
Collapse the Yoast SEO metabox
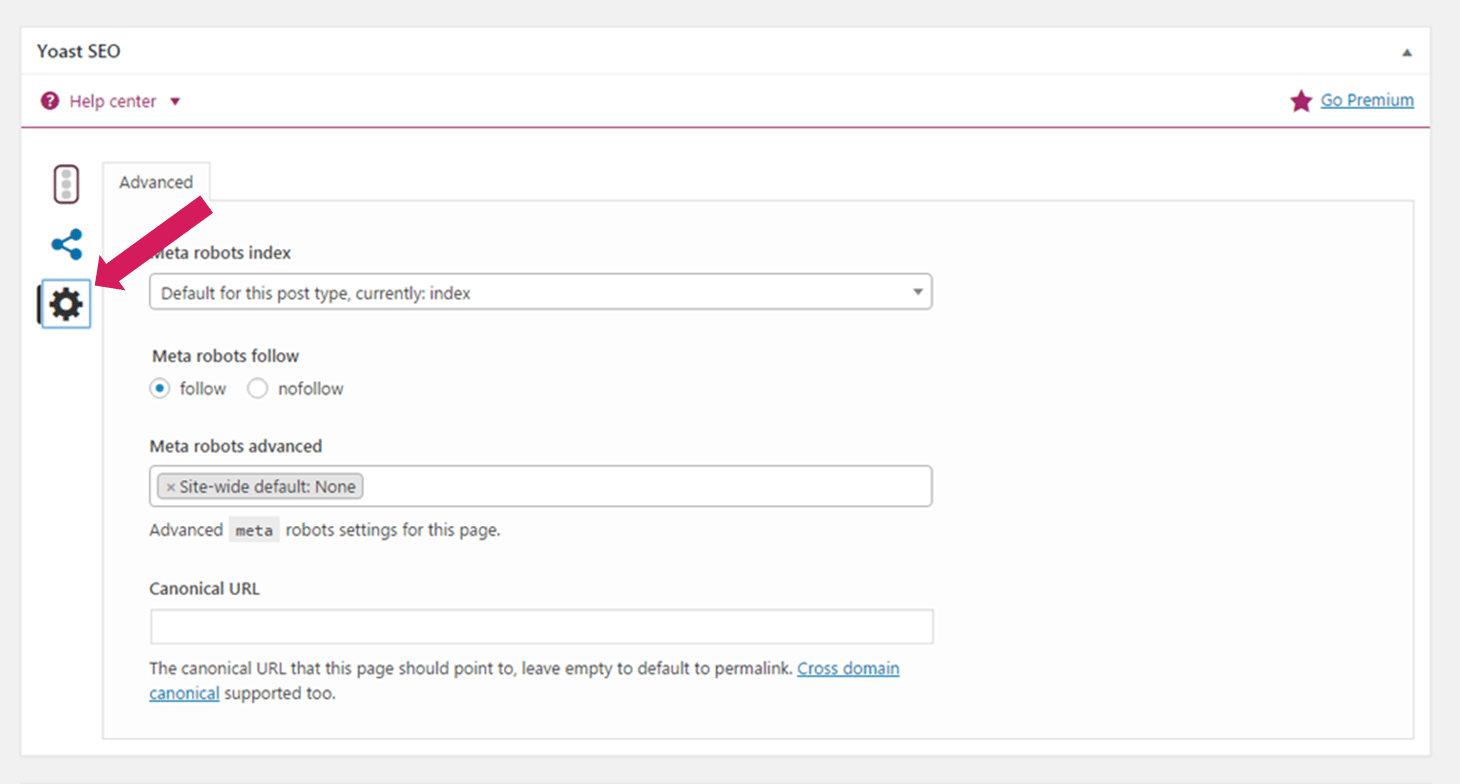tap(1407, 52)
